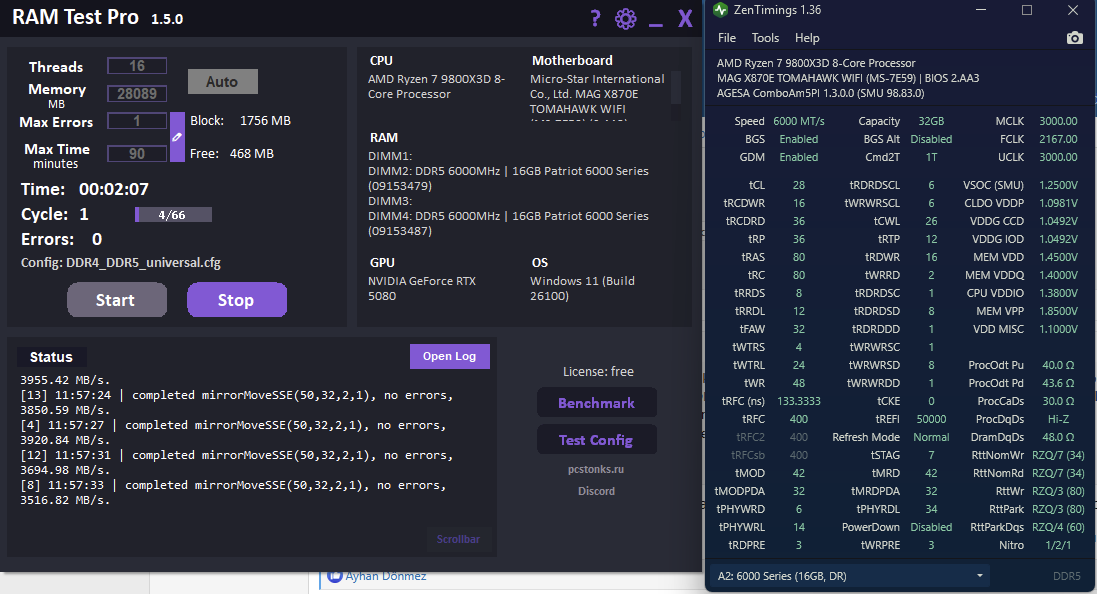Visit the pcstonks.ru link
Image resolution: width=1097 pixels, height=594 pixels.
tap(596, 469)
